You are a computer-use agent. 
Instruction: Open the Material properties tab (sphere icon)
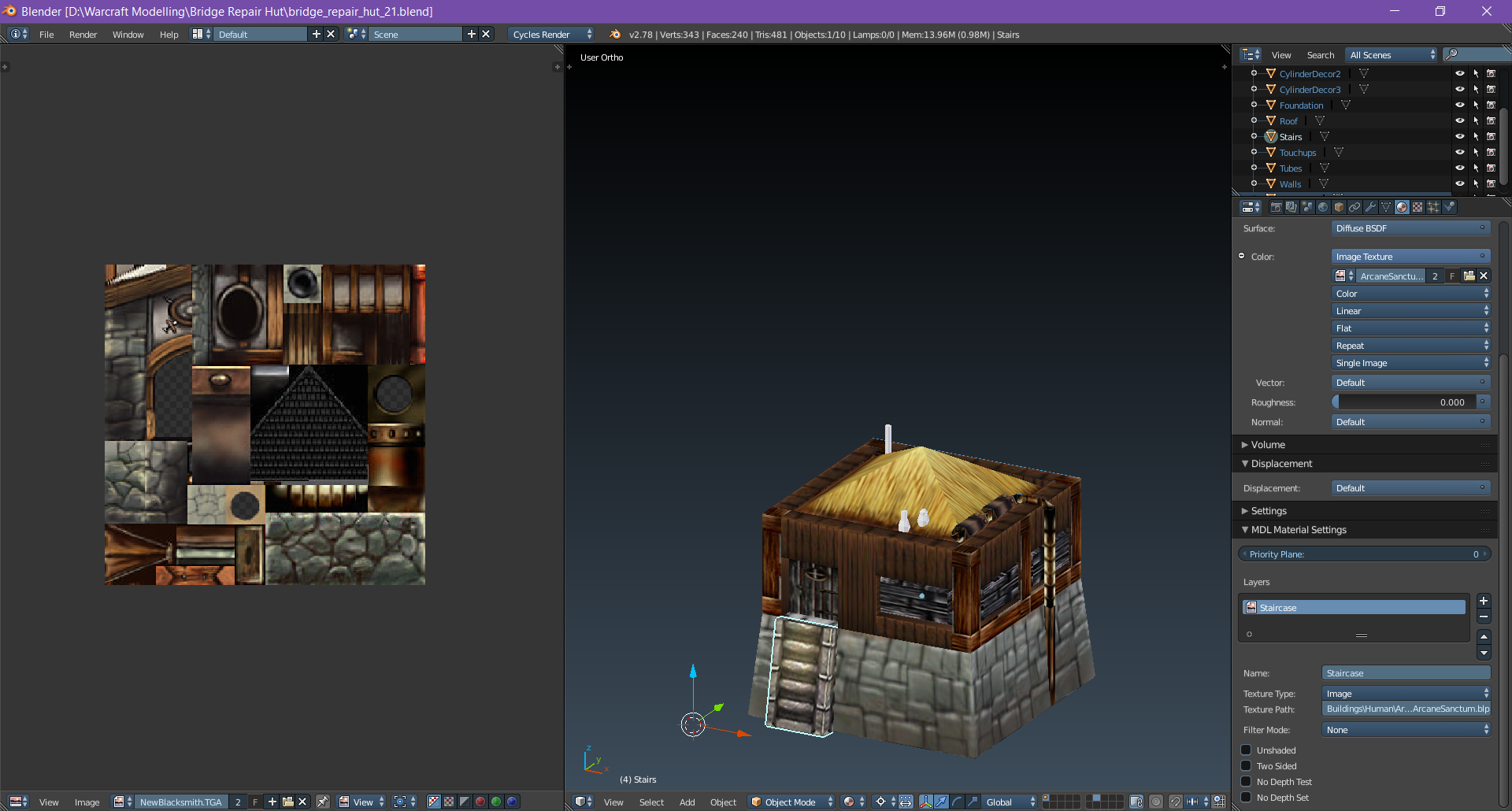pyautogui.click(x=1402, y=207)
